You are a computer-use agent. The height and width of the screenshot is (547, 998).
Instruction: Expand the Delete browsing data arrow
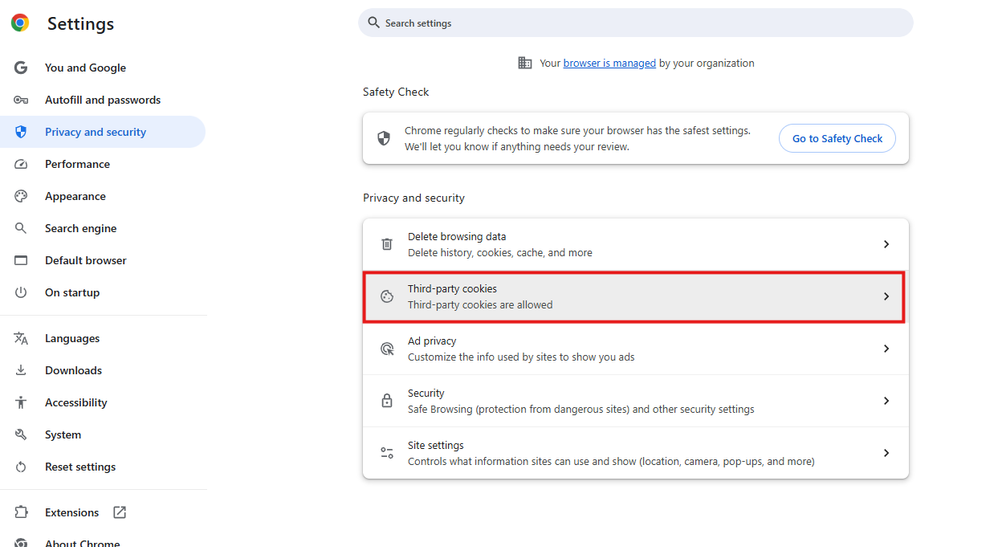(x=886, y=244)
